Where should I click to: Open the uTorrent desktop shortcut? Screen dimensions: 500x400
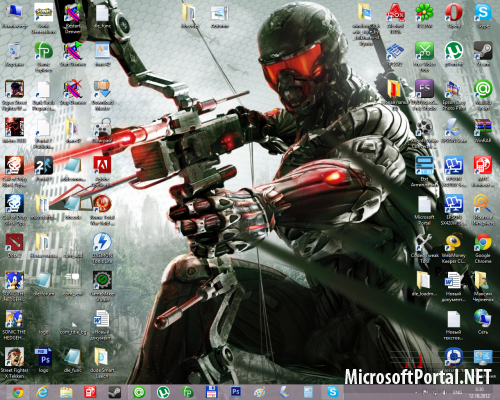pyautogui.click(x=454, y=53)
